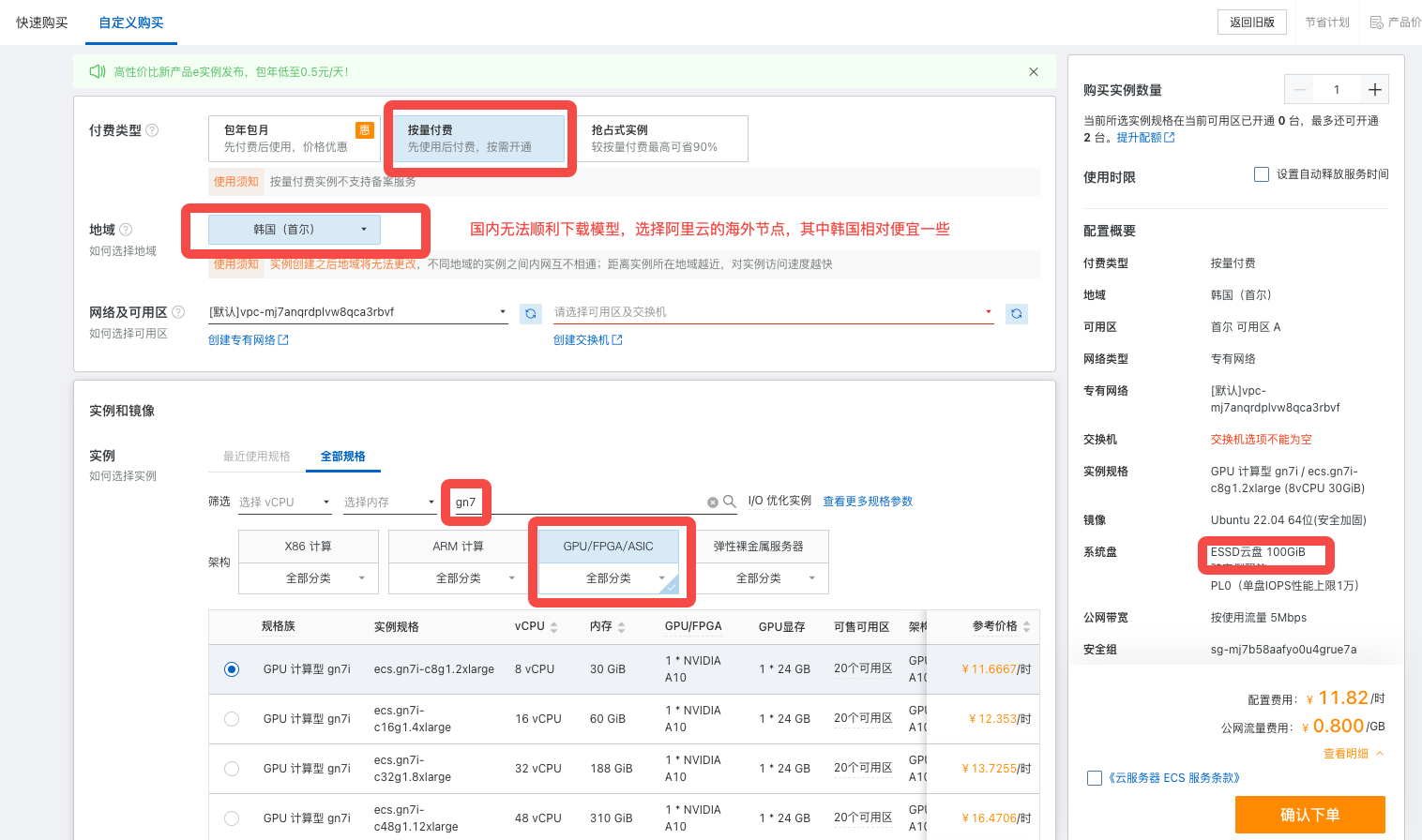Switch to 快速购买 tab
This screenshot has height=840, width=1422.
[x=42, y=22]
